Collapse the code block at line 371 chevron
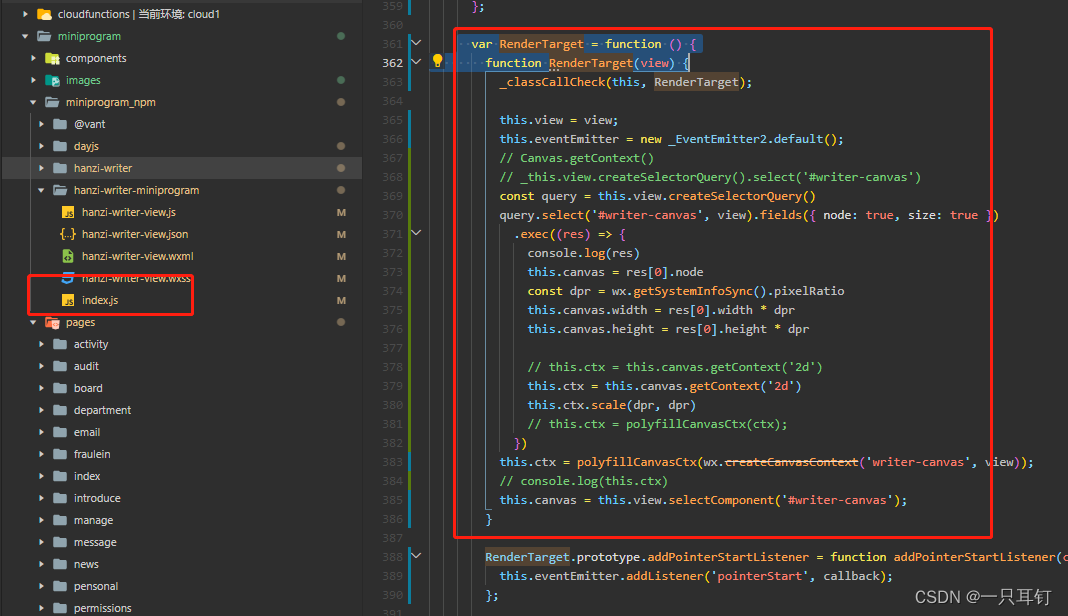 417,232
